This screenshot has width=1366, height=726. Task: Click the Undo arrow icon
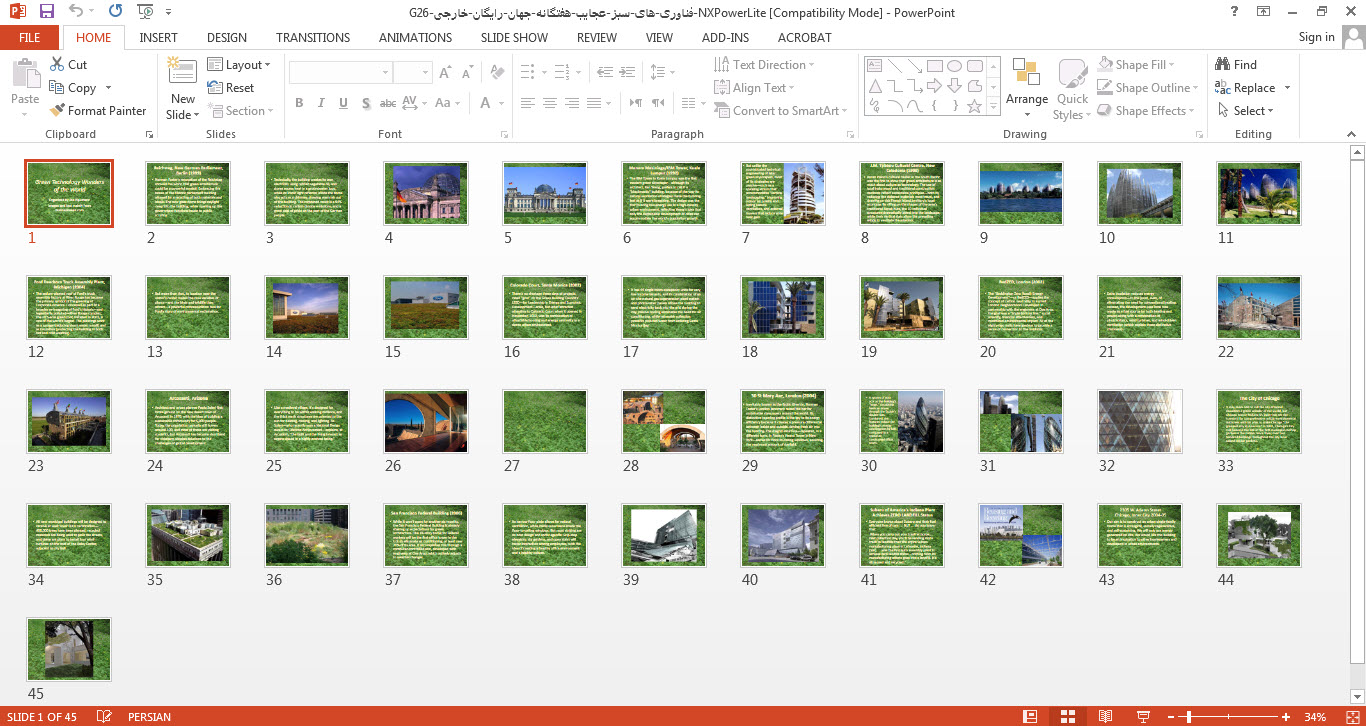[77, 12]
